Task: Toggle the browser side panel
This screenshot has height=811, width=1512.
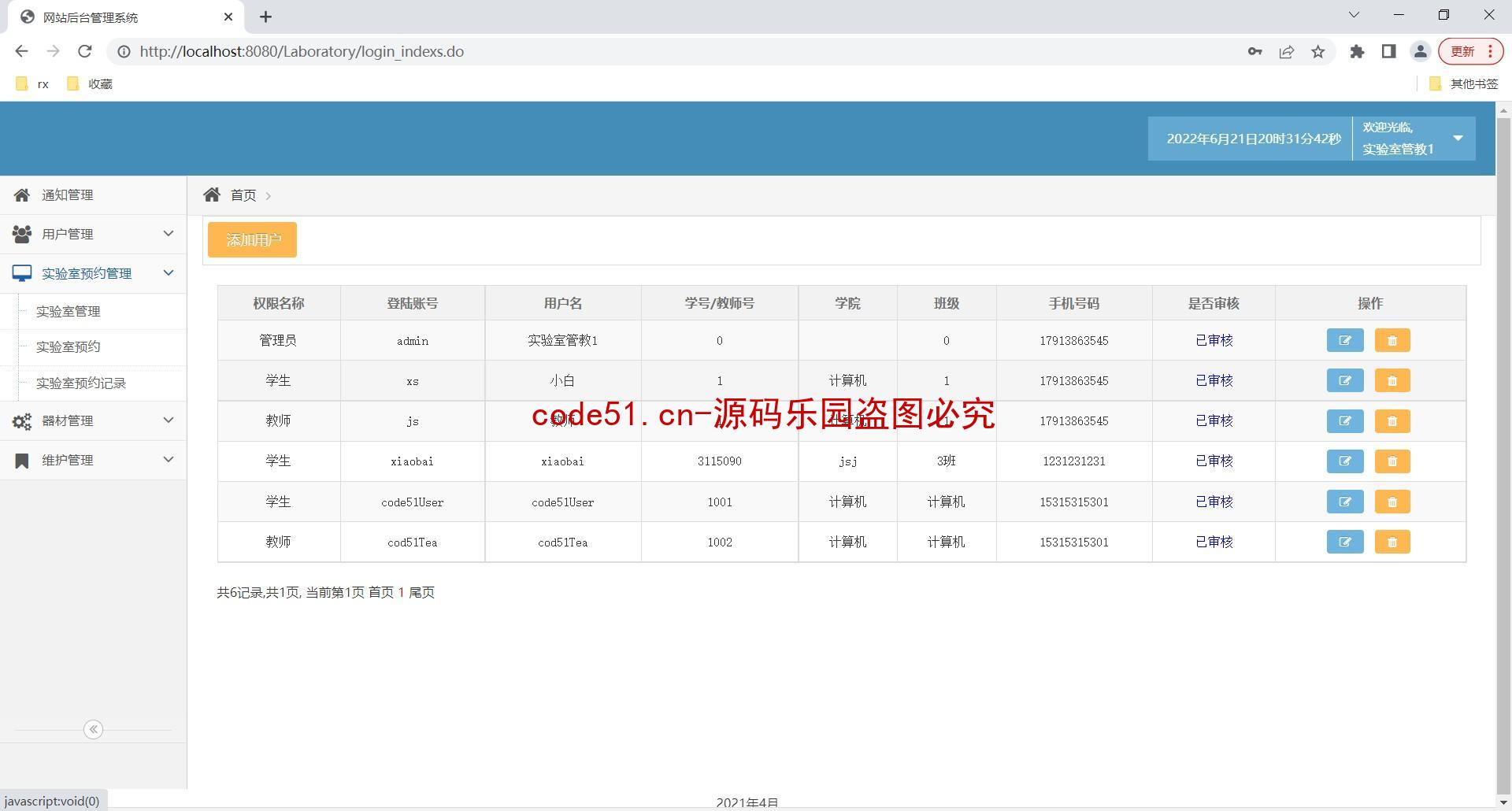Action: click(x=1388, y=52)
